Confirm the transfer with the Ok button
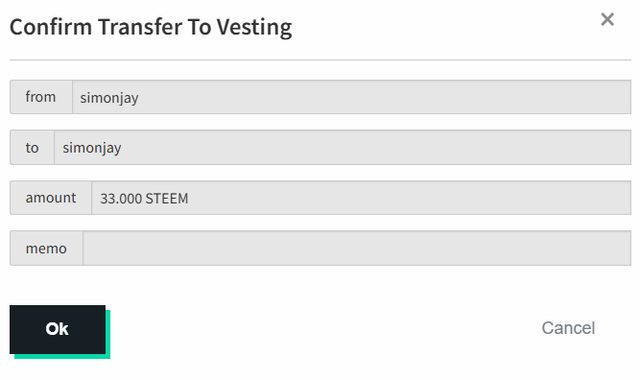640x380 pixels. tap(58, 329)
